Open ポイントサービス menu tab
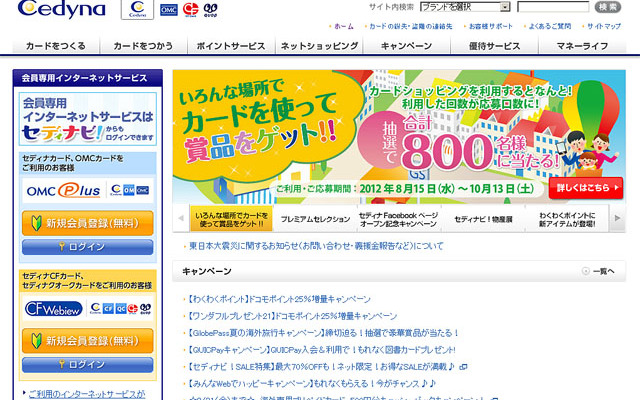This screenshot has width=640, height=400. click(x=231, y=46)
